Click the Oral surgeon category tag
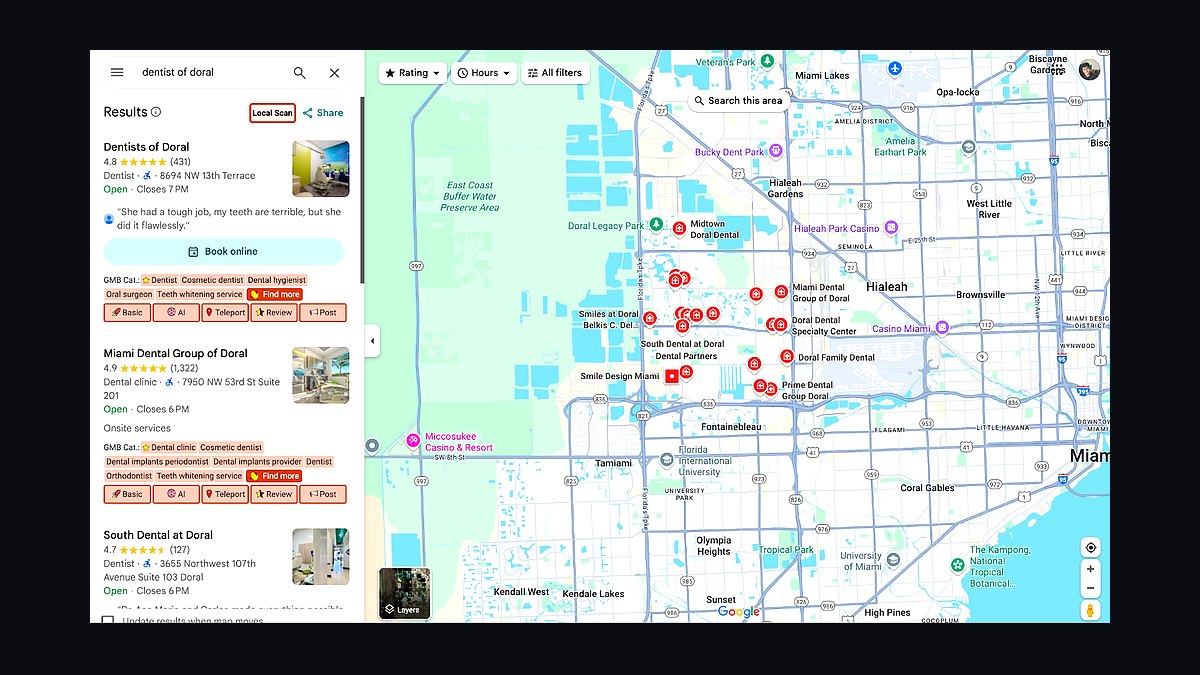 pos(128,294)
